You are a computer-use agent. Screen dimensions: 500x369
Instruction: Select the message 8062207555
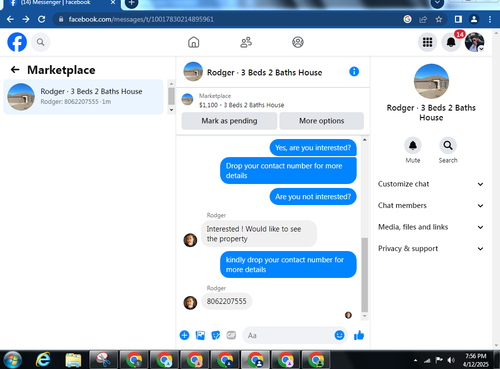pos(227,301)
